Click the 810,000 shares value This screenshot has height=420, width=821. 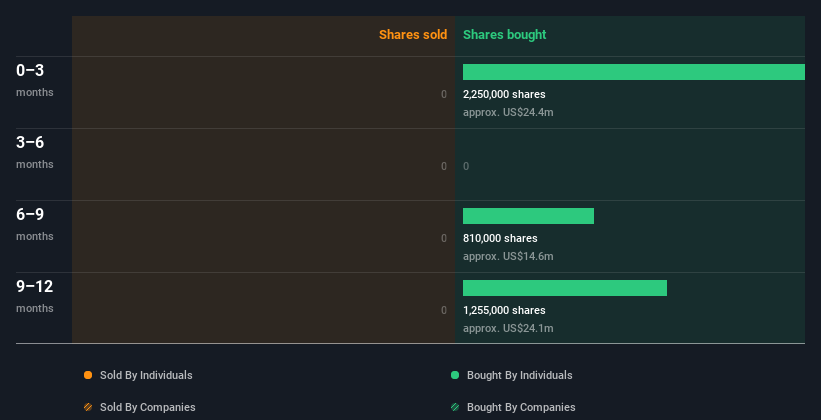tap(500, 238)
